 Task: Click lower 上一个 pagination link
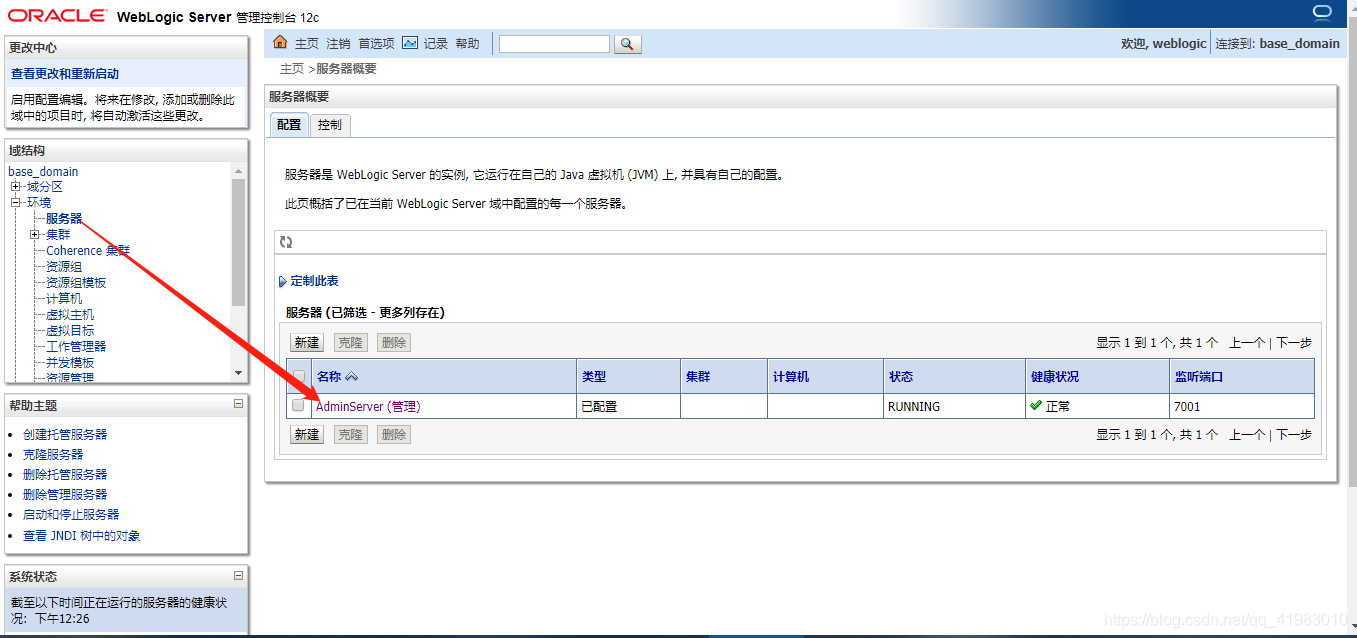(1247, 435)
